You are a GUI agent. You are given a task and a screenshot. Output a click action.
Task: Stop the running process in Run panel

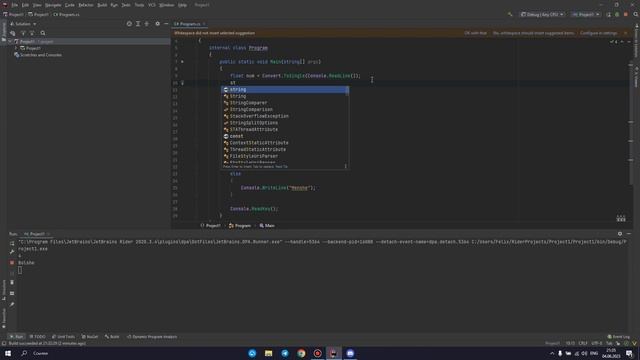click(x=12, y=262)
